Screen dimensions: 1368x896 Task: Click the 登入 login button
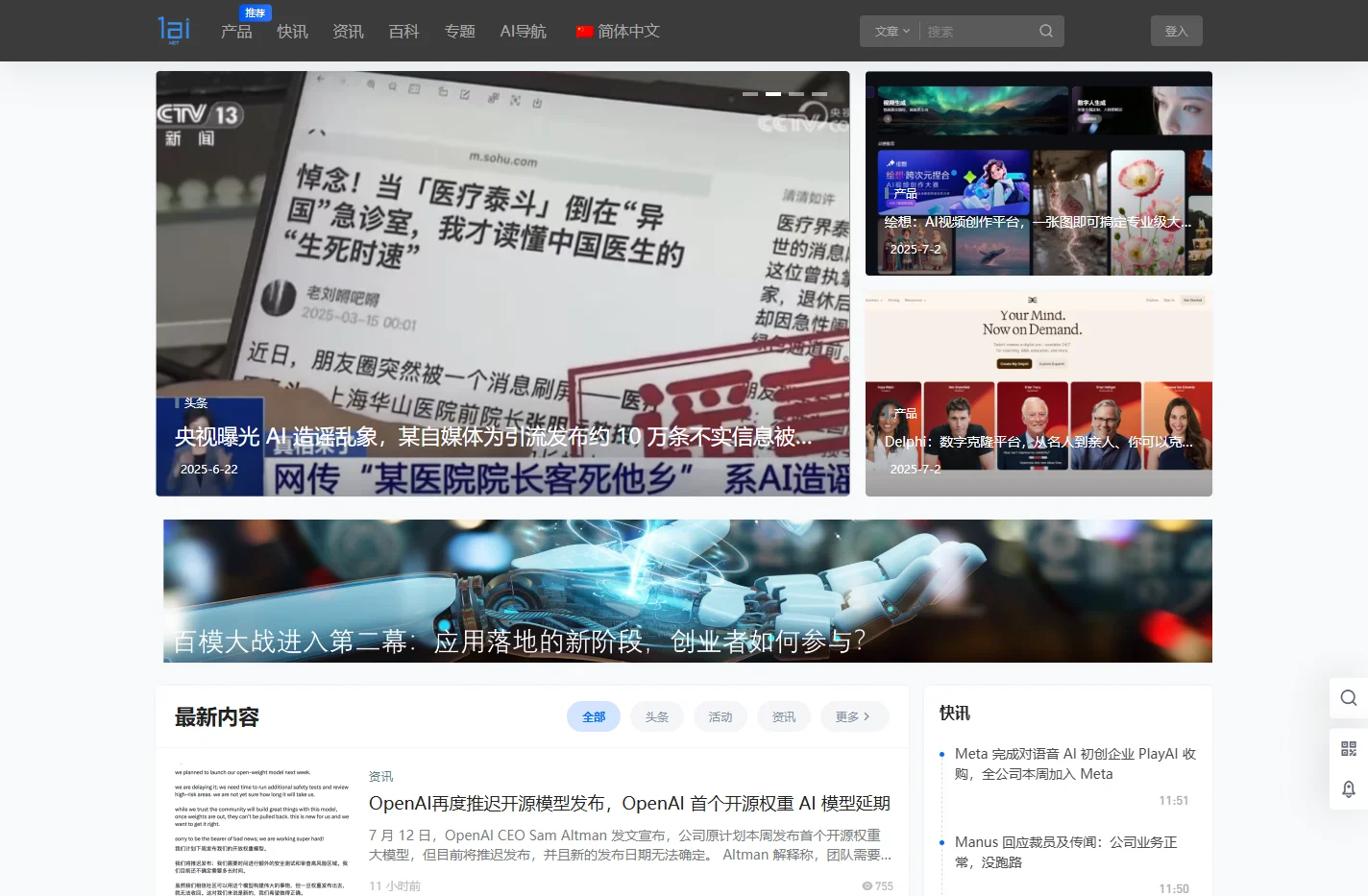click(x=1176, y=31)
